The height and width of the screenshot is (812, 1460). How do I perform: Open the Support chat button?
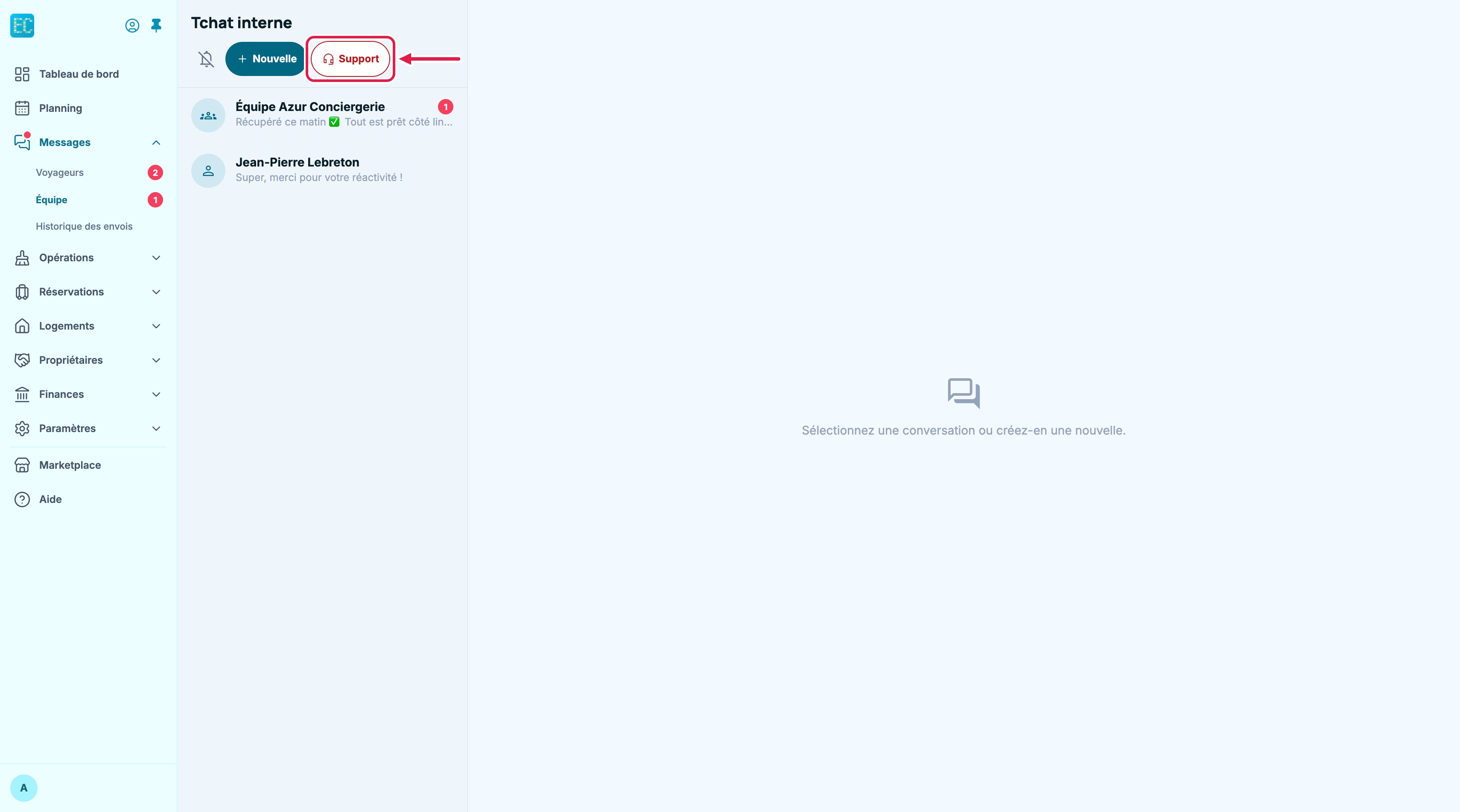pos(350,59)
